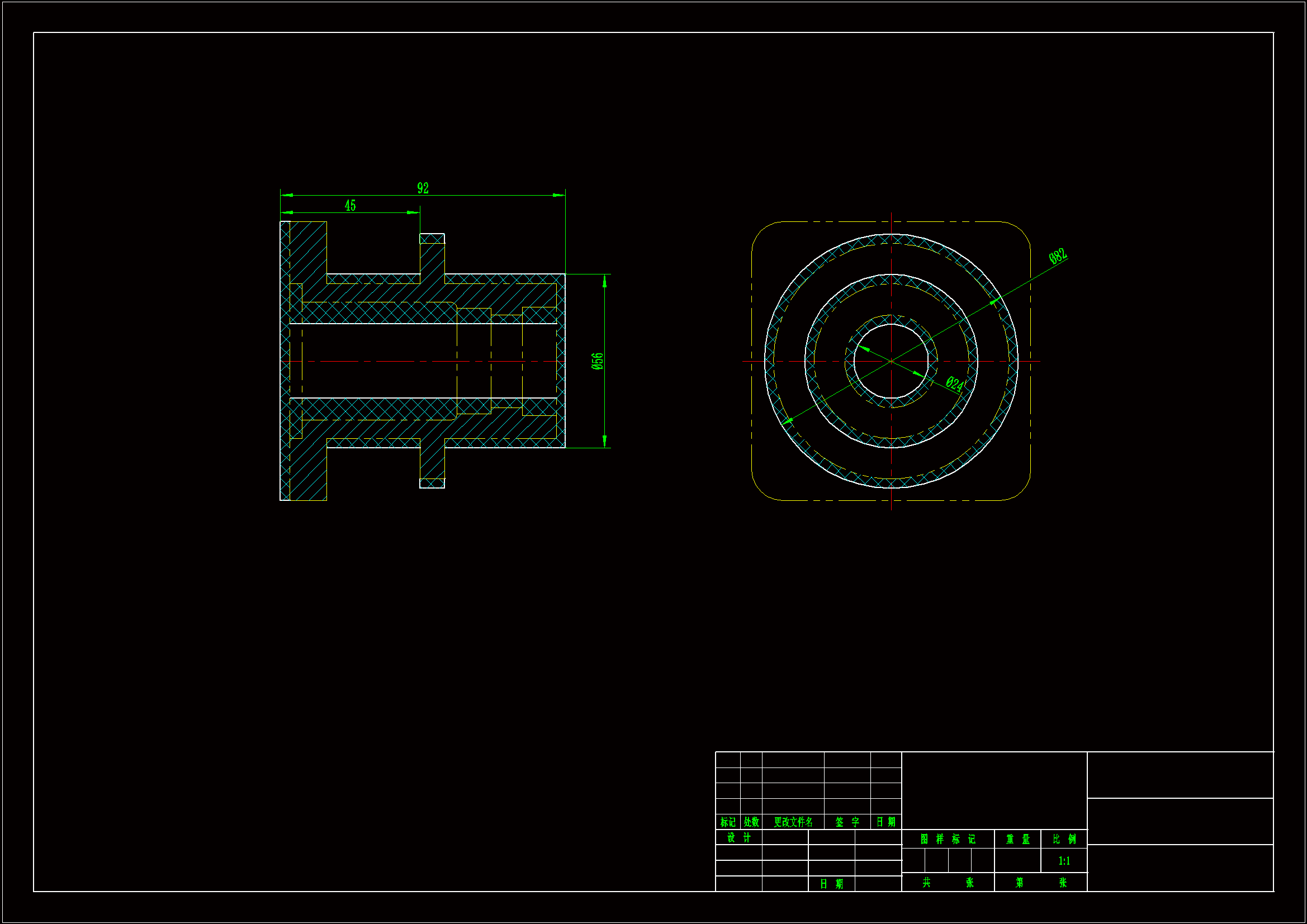
Task: Click the 签字 signature header cell
Action: point(847,822)
